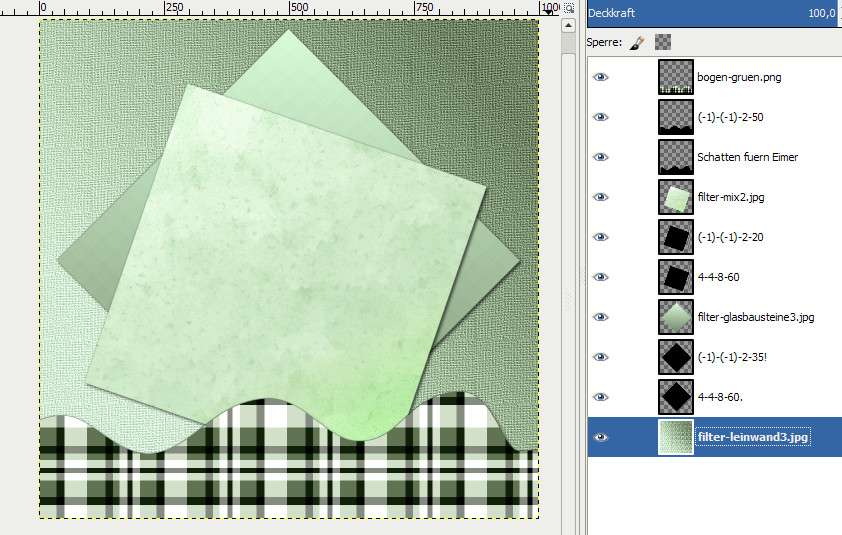
Task: Click the filter-mix2.jpg layer thumbnail
Action: (675, 197)
